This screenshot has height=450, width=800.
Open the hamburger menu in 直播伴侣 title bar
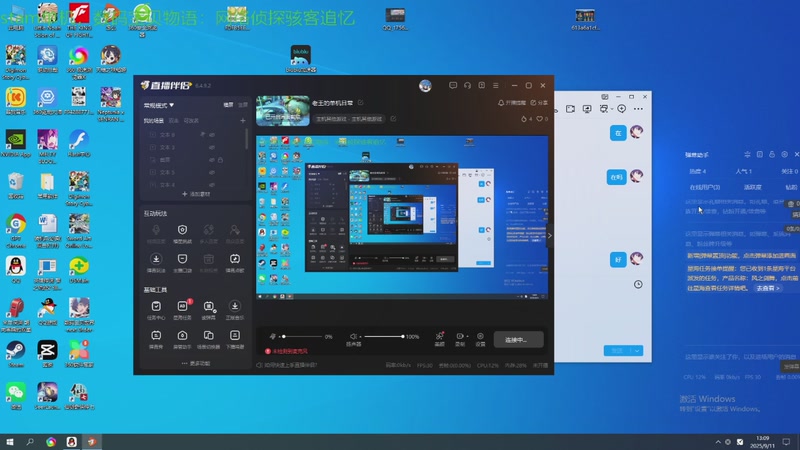[x=495, y=85]
